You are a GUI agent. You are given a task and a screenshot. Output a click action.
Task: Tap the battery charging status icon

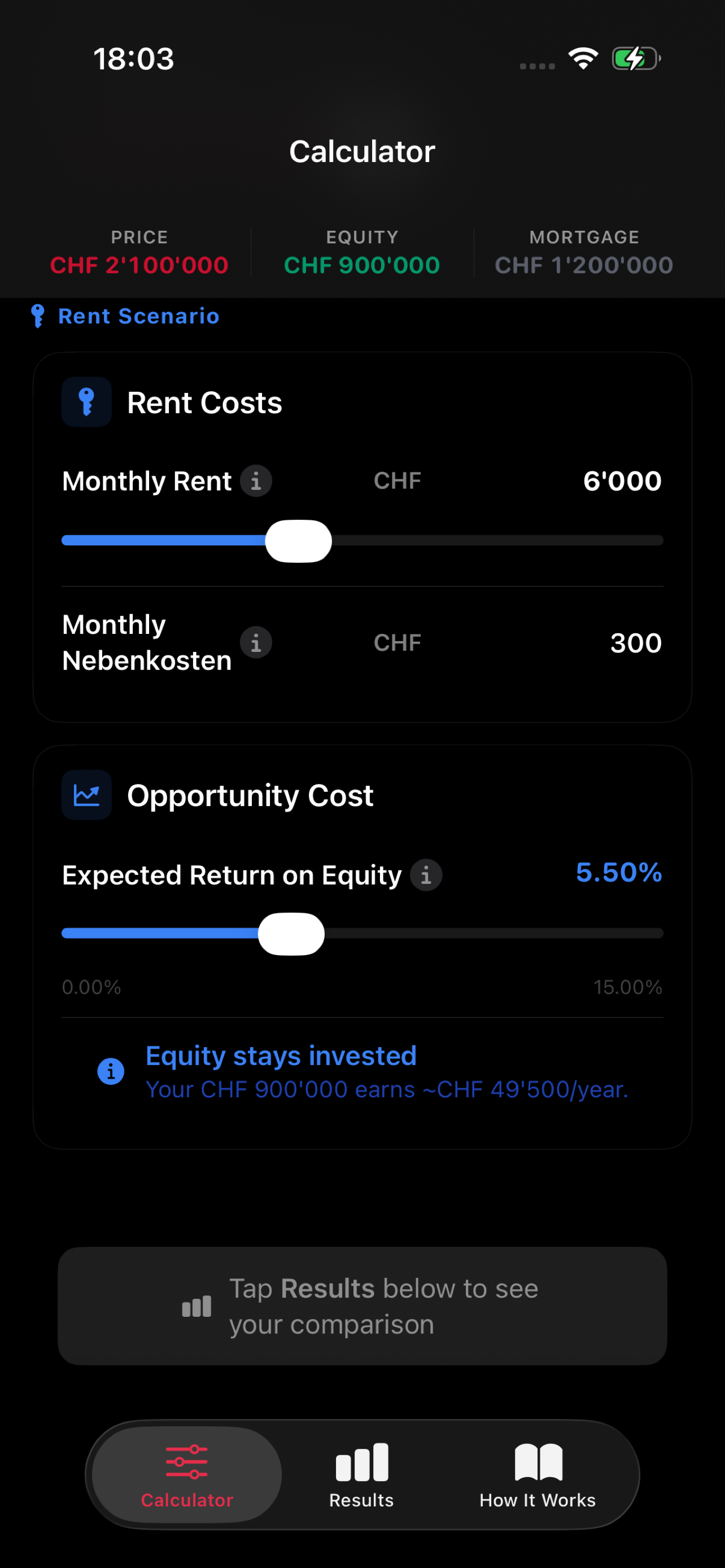click(x=636, y=59)
